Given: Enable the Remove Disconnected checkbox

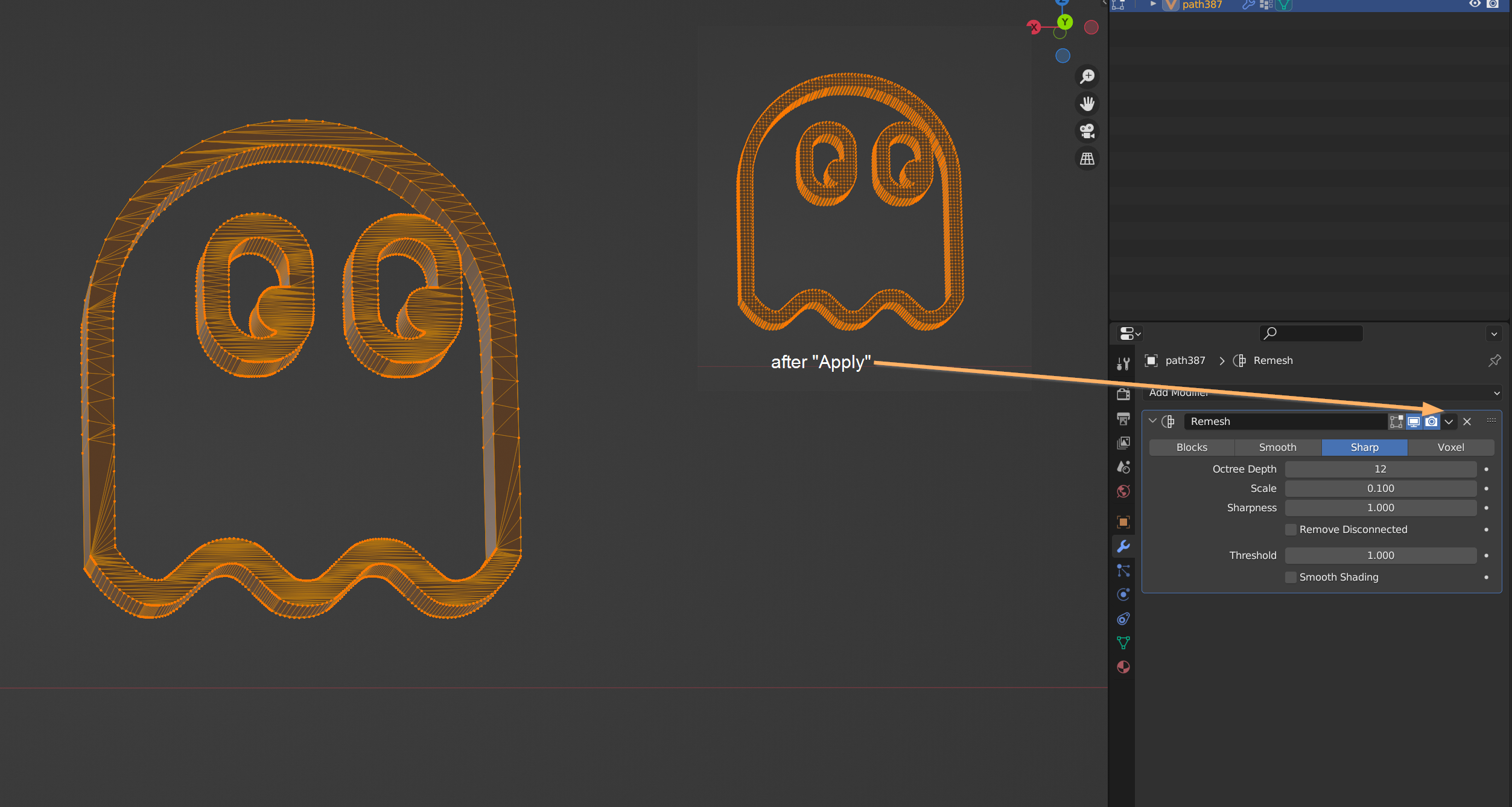Looking at the screenshot, I should click(1291, 529).
